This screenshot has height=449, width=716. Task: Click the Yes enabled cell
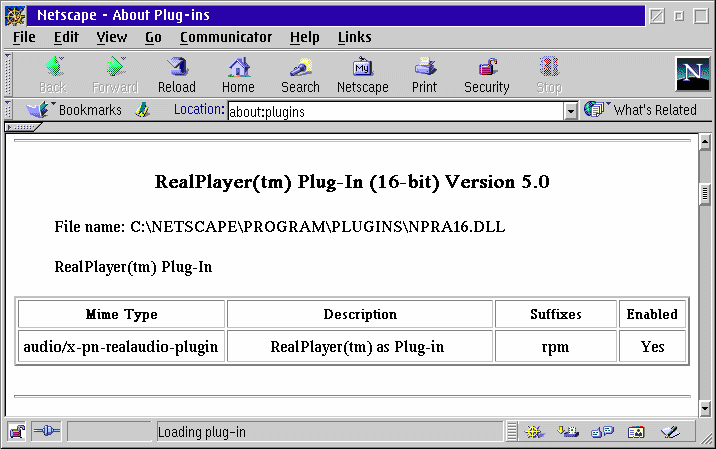pos(652,347)
